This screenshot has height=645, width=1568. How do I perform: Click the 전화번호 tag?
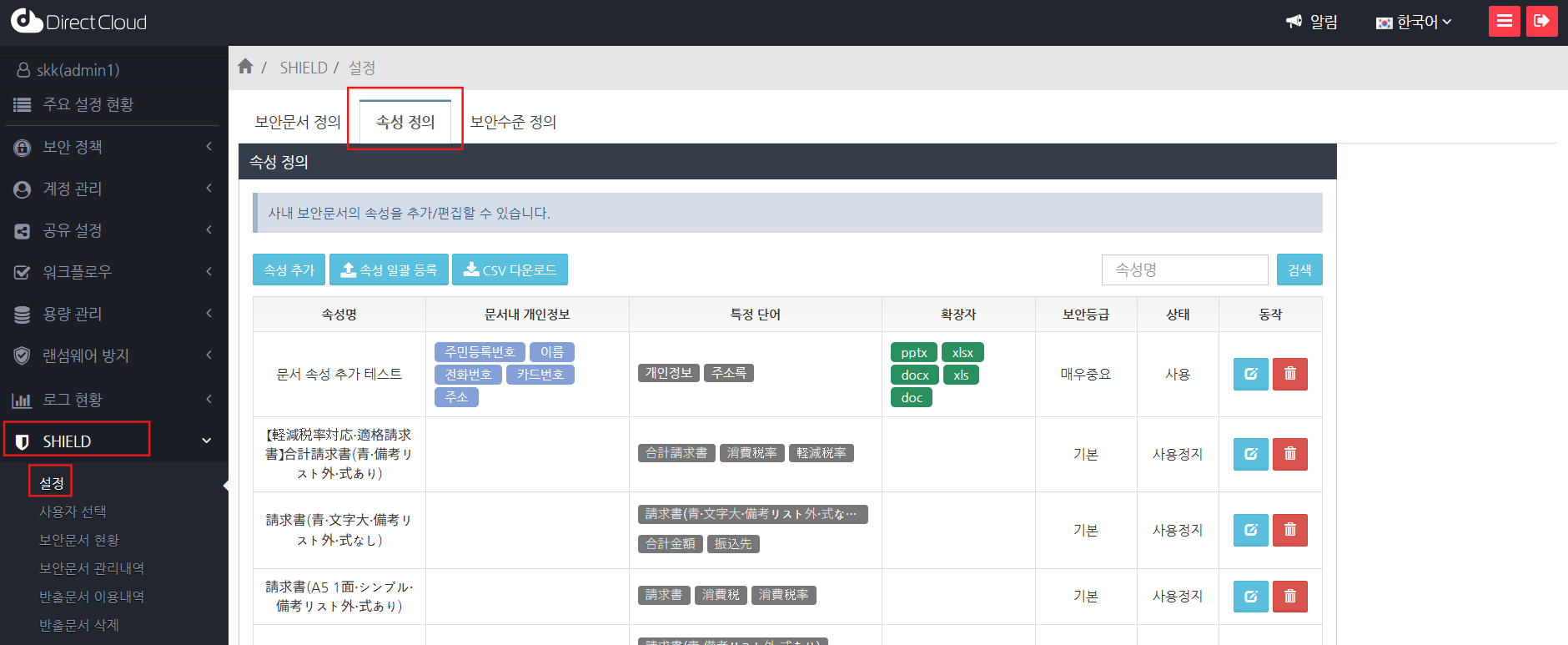click(x=468, y=375)
